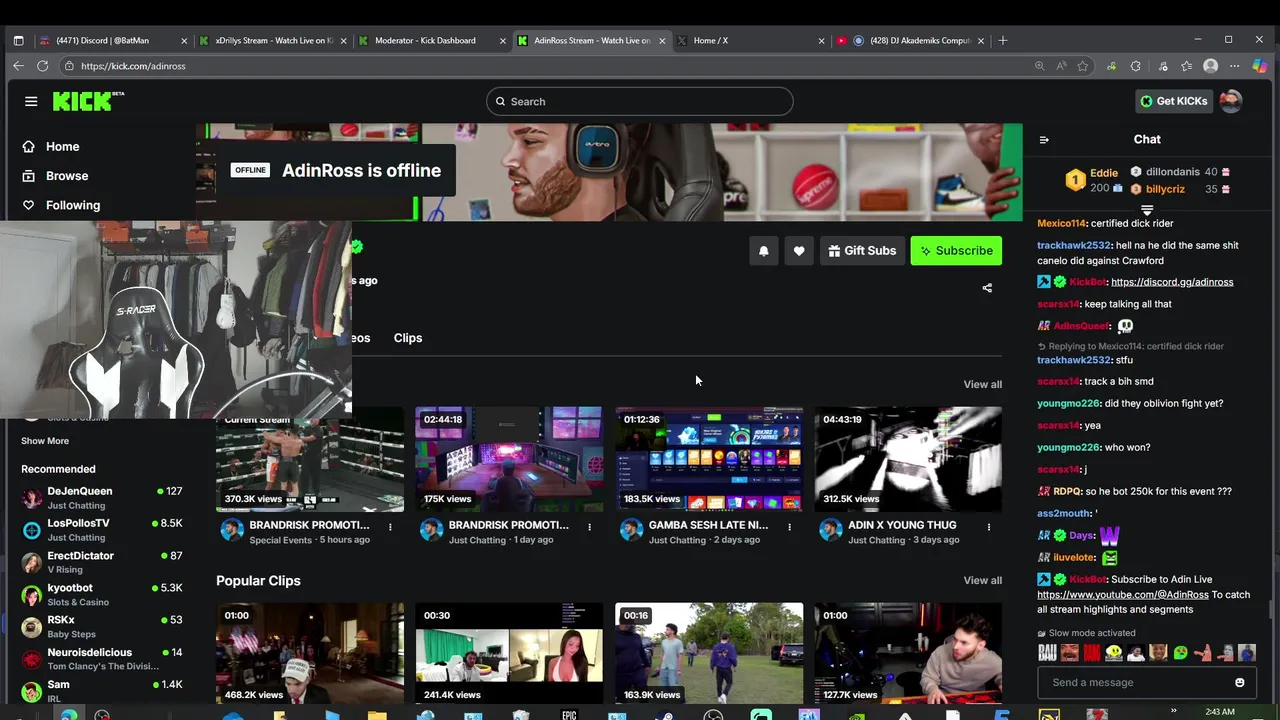This screenshot has height=720, width=1280.
Task: Play the 163.9K views clip
Action: tap(709, 653)
